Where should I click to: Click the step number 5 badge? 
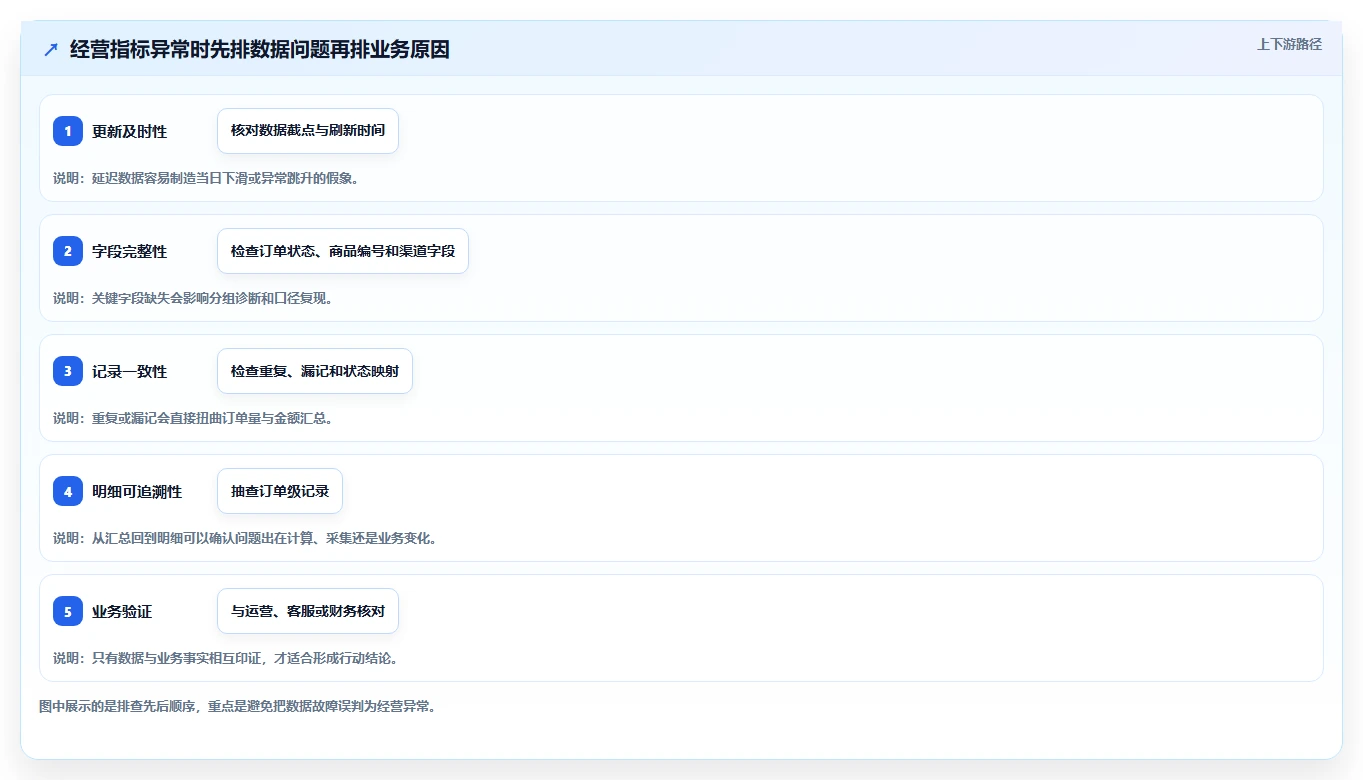[x=68, y=611]
